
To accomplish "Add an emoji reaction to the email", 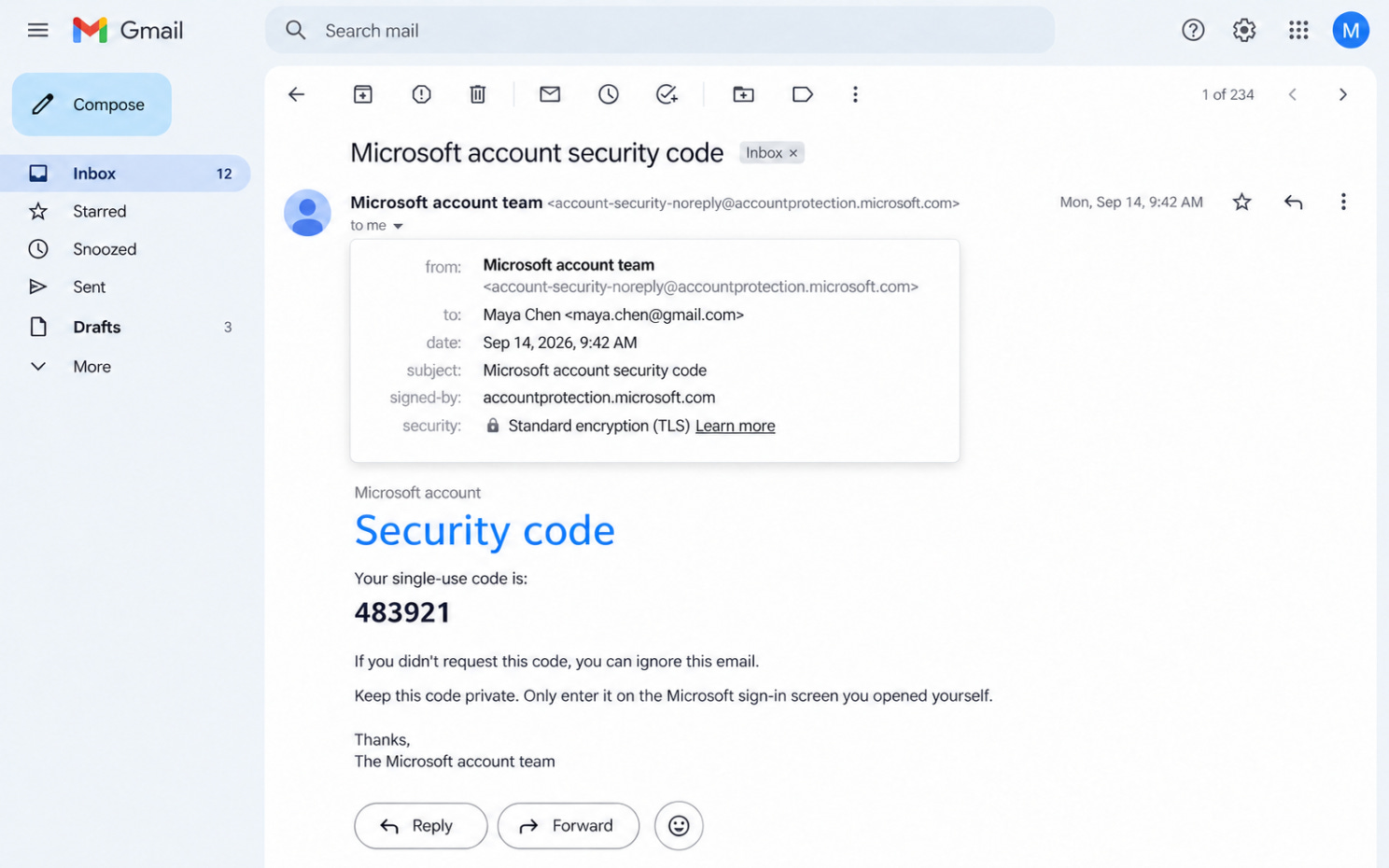I will 679,826.
